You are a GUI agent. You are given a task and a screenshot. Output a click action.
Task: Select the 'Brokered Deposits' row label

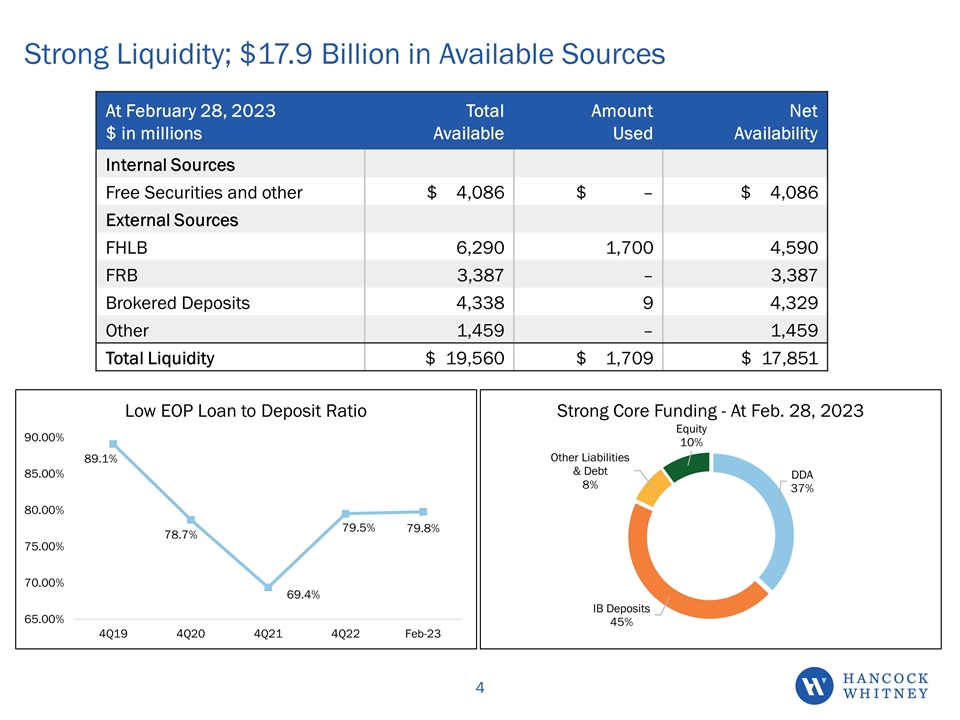click(x=172, y=301)
